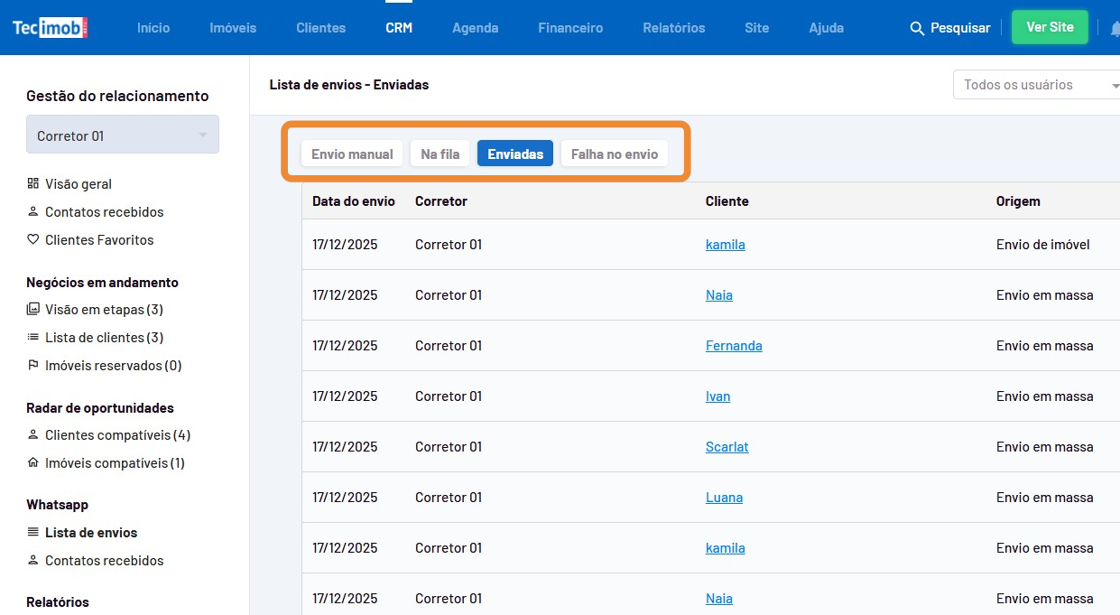The width and height of the screenshot is (1120, 615).
Task: Open client link Fernanda
Action: click(733, 346)
